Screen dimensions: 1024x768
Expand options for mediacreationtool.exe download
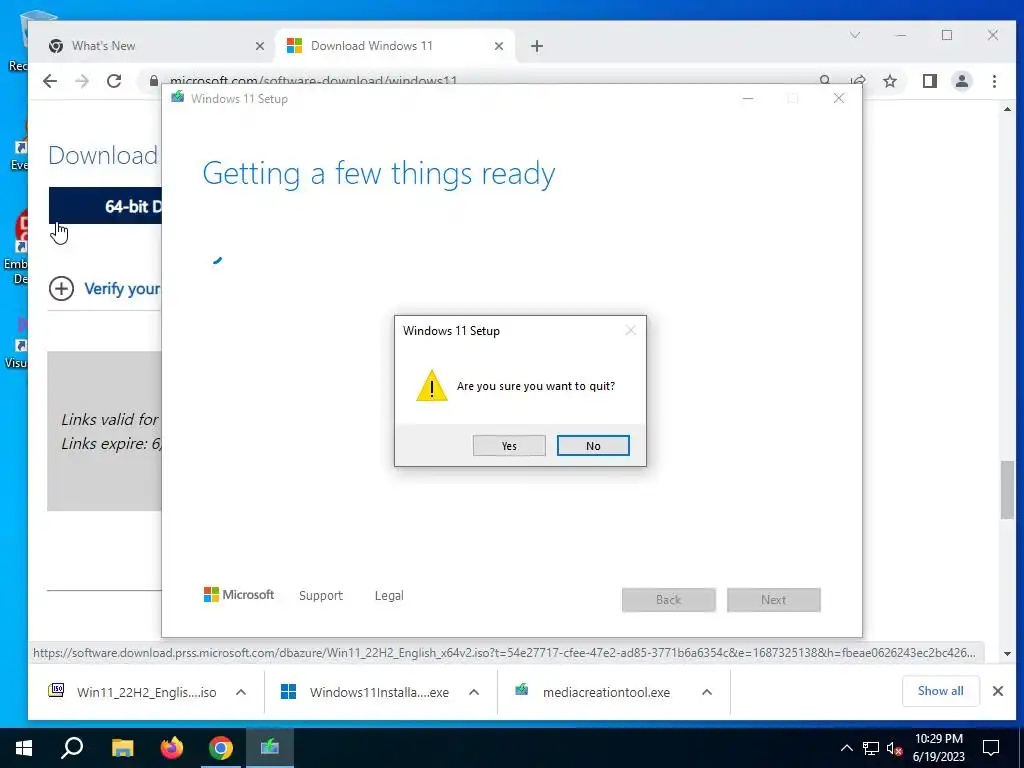[707, 692]
